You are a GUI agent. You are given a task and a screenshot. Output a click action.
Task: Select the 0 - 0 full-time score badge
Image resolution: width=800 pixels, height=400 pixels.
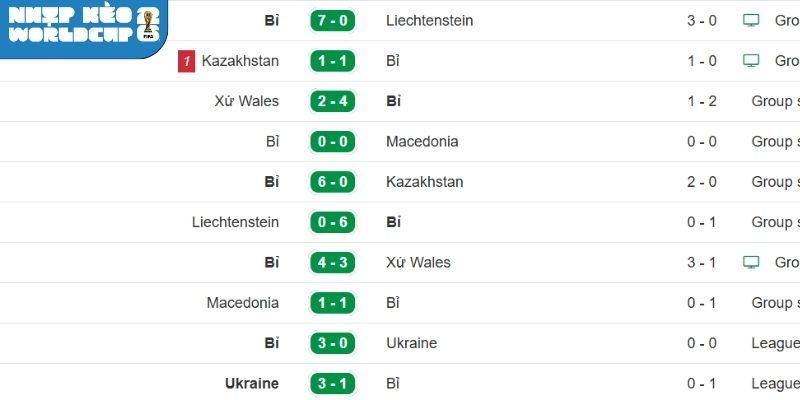point(335,141)
